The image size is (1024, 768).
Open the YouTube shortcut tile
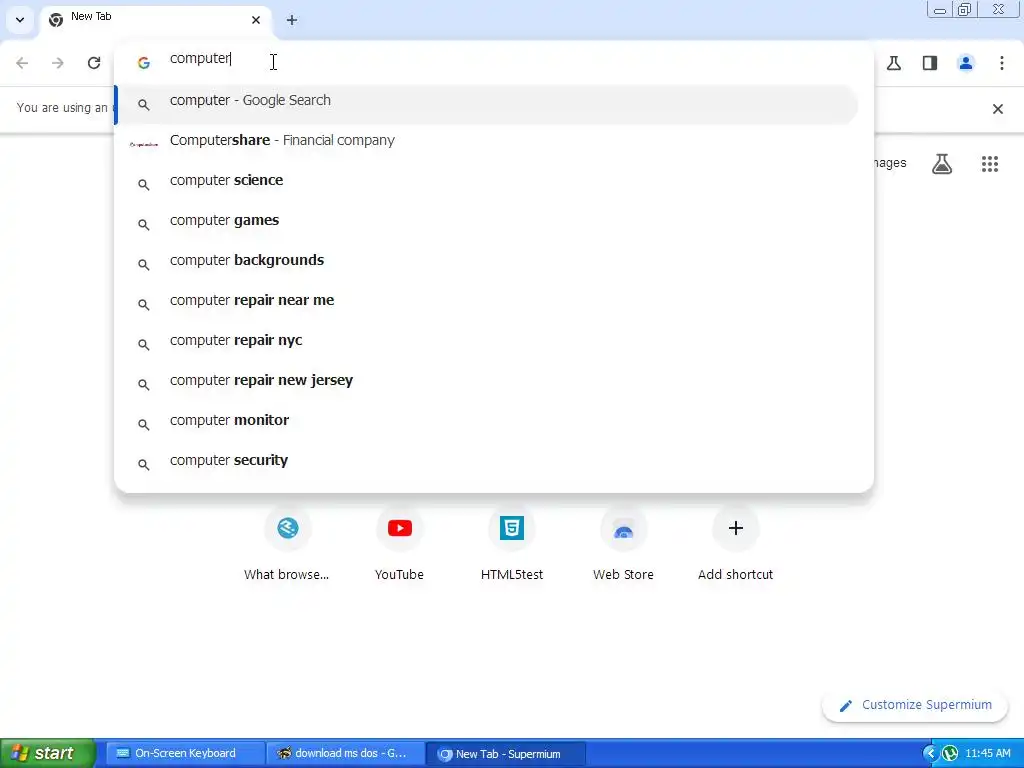point(399,543)
